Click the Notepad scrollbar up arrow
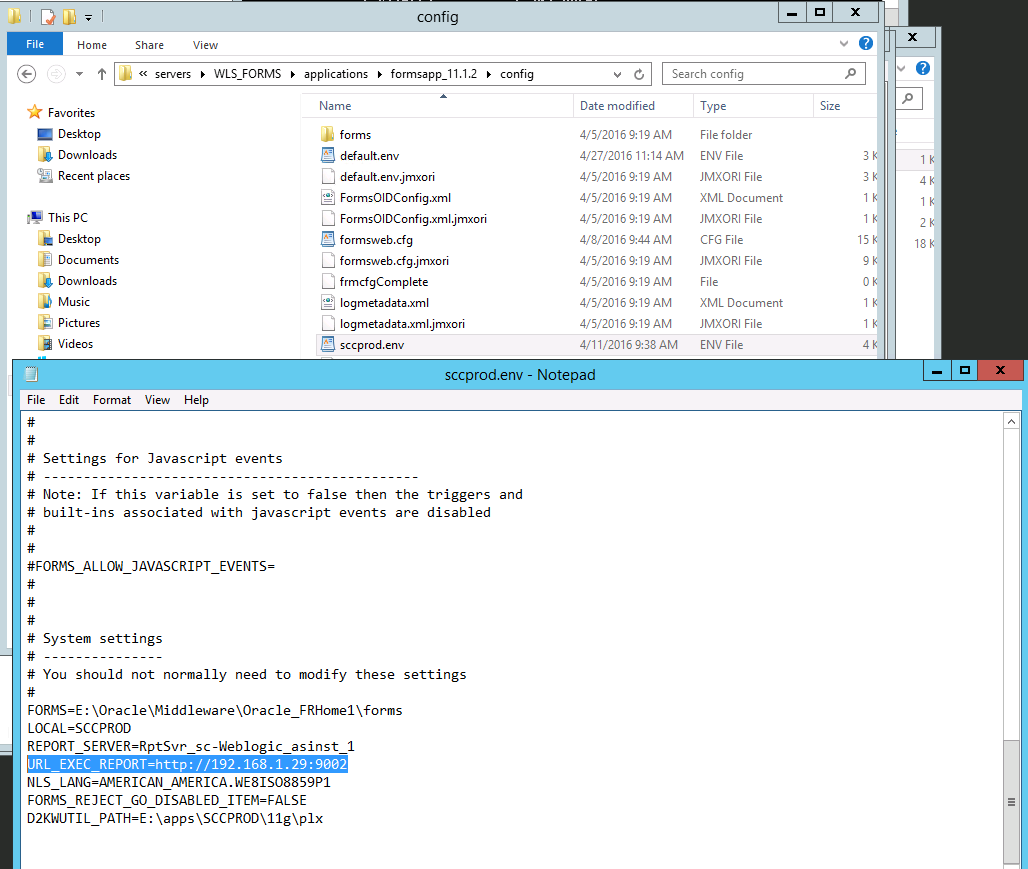 pyautogui.click(x=1011, y=422)
